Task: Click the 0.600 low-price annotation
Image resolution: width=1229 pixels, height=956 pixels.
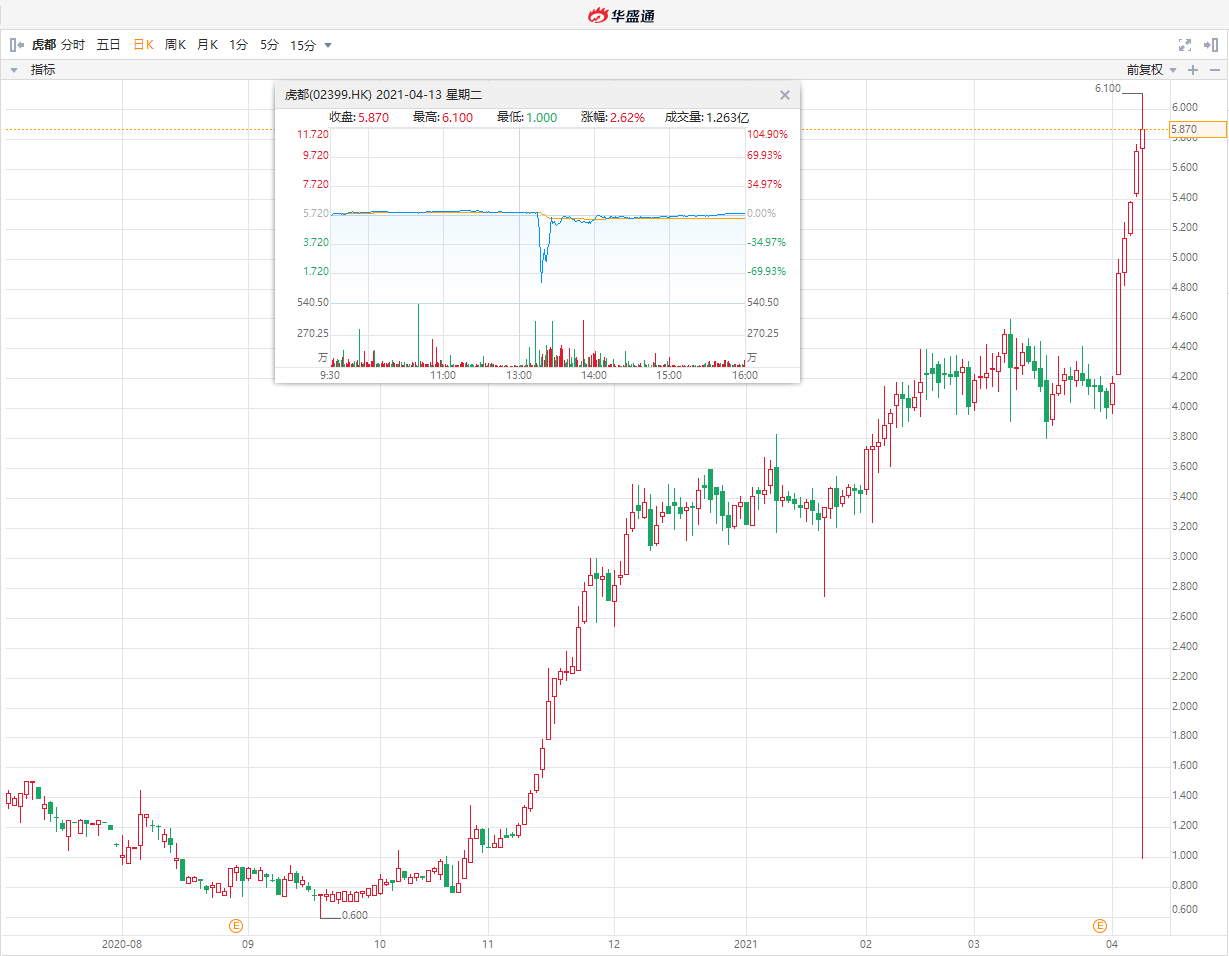Action: (x=355, y=915)
